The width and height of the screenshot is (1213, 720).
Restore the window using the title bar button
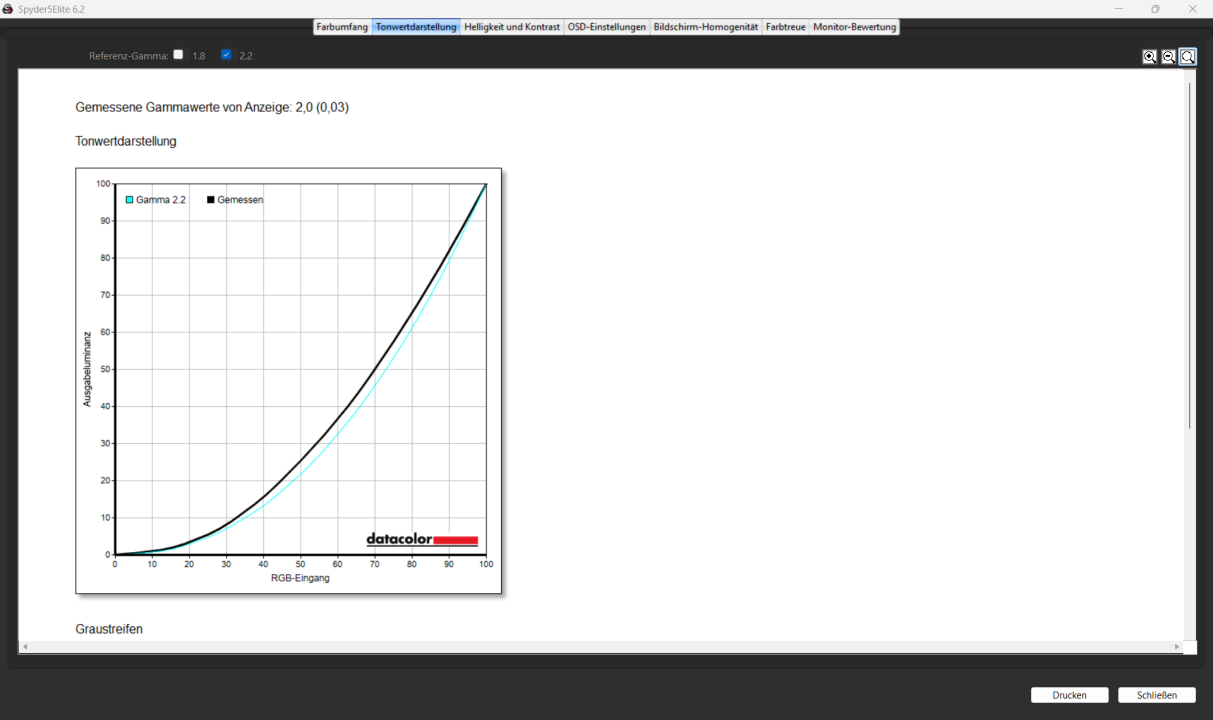click(x=1155, y=9)
